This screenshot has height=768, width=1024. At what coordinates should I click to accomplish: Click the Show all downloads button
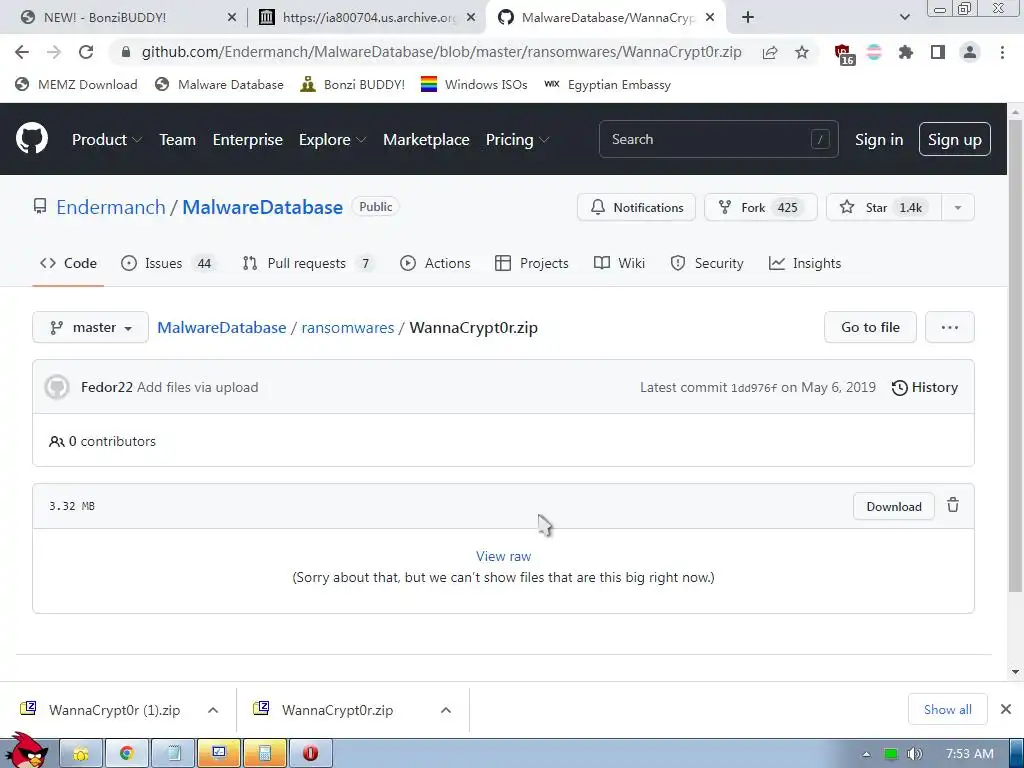948,709
